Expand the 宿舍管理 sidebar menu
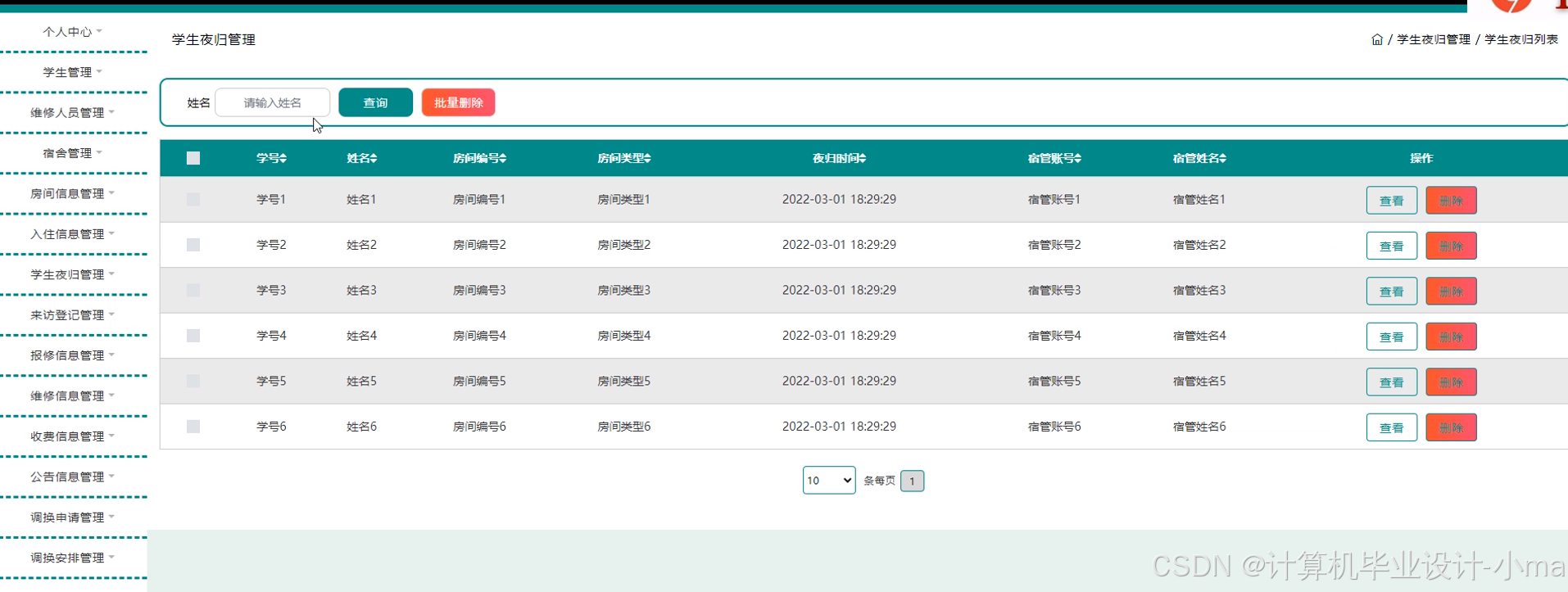 click(x=73, y=153)
